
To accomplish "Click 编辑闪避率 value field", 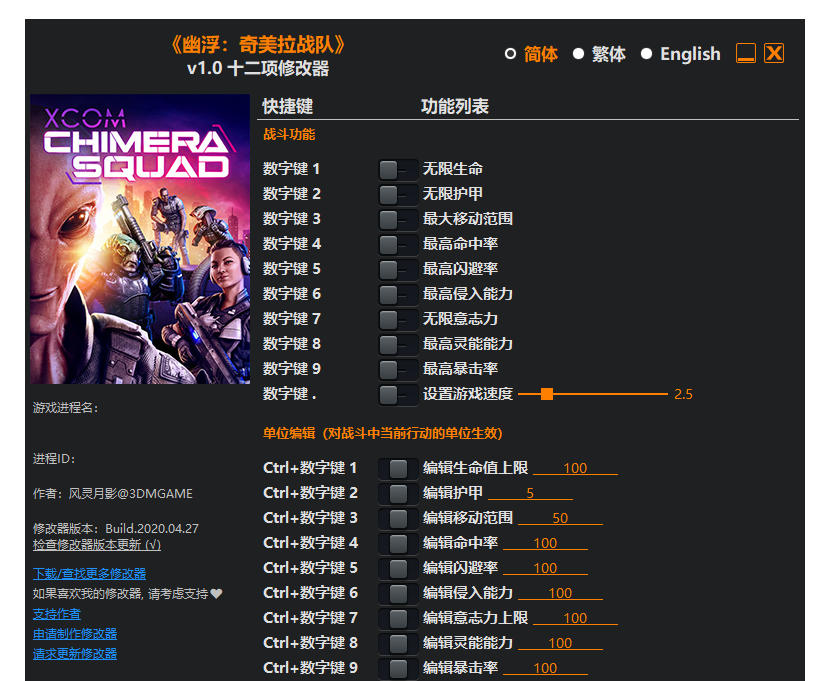I will 545,568.
